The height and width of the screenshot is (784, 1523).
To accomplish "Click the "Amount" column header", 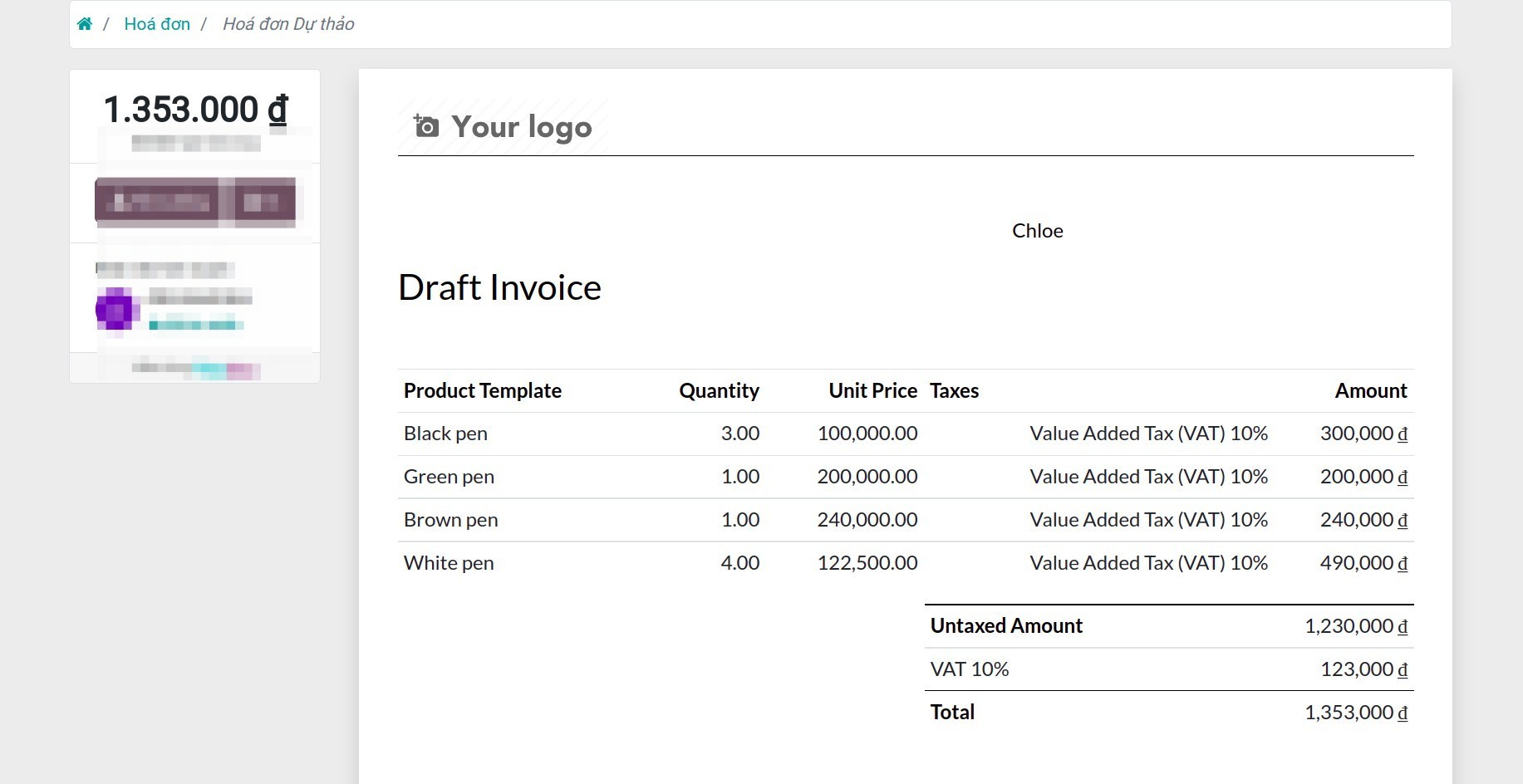I will point(1370,390).
